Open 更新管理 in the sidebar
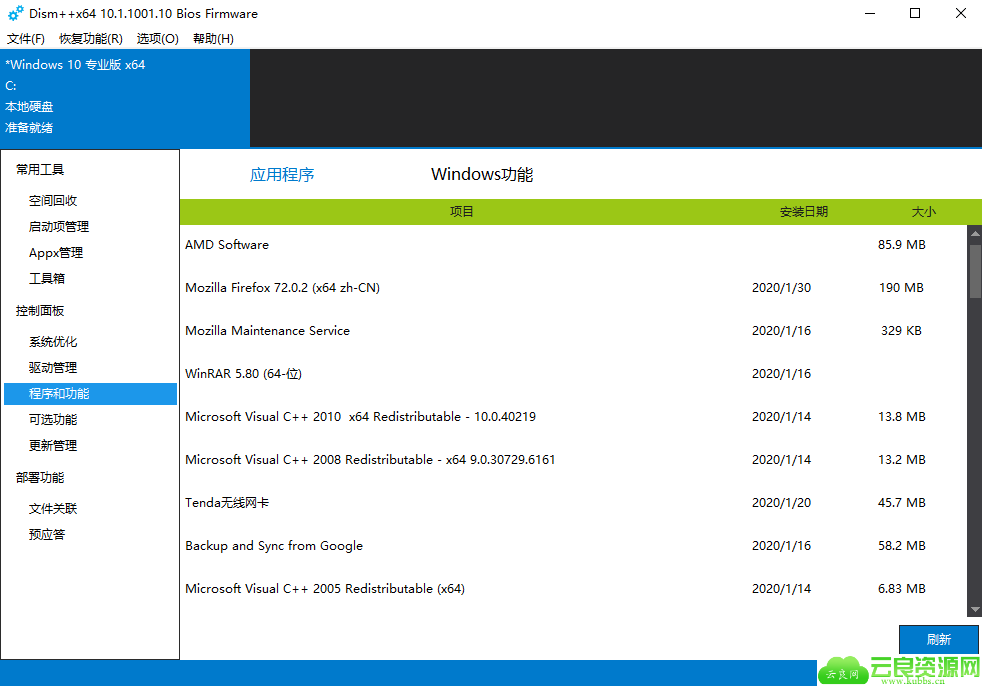The image size is (982, 686). (53, 446)
